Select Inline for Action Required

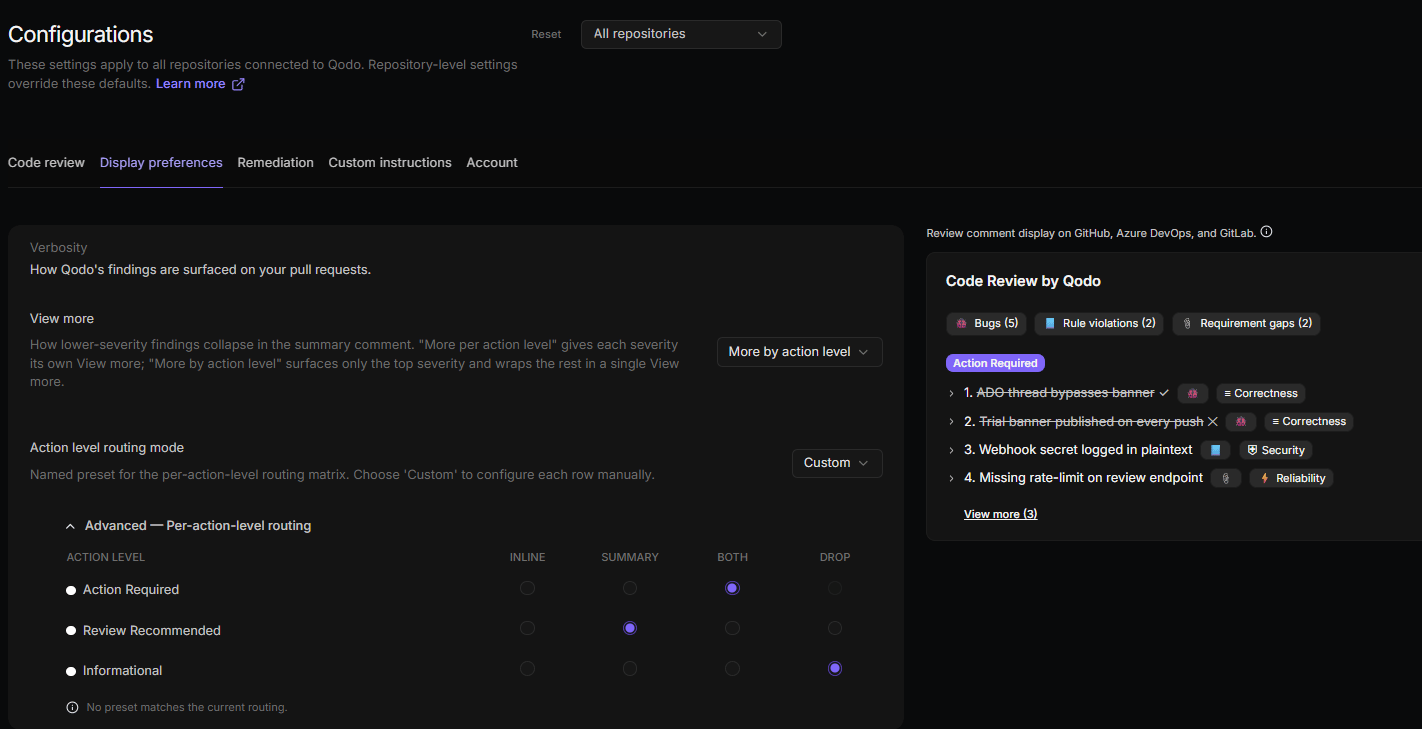(527, 588)
